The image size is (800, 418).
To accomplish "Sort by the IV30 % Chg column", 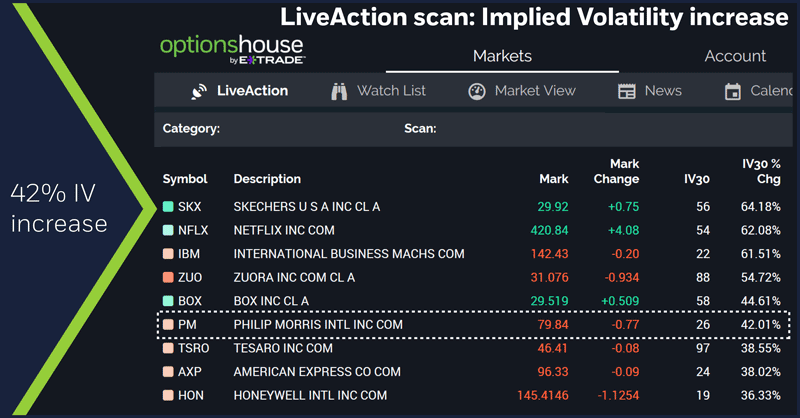I will tap(760, 171).
